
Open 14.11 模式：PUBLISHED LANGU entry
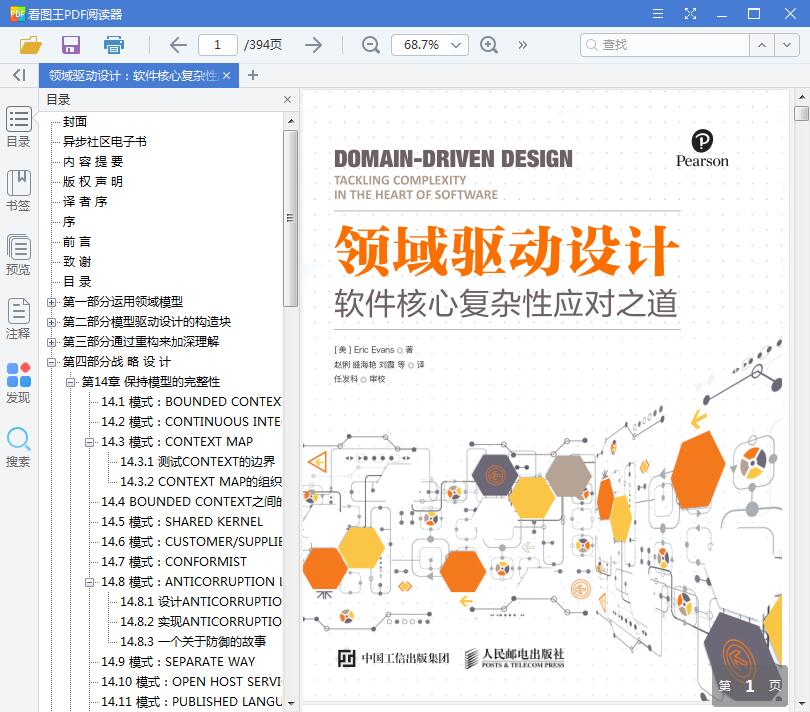tap(191, 702)
